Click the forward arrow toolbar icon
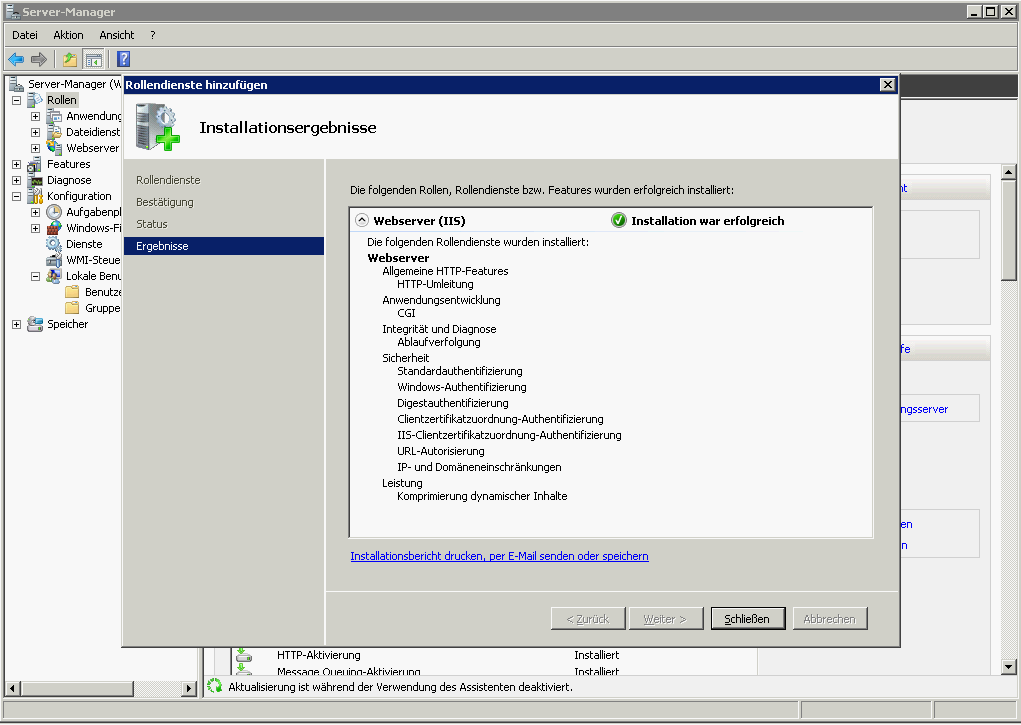The height and width of the screenshot is (725, 1021). [x=39, y=60]
